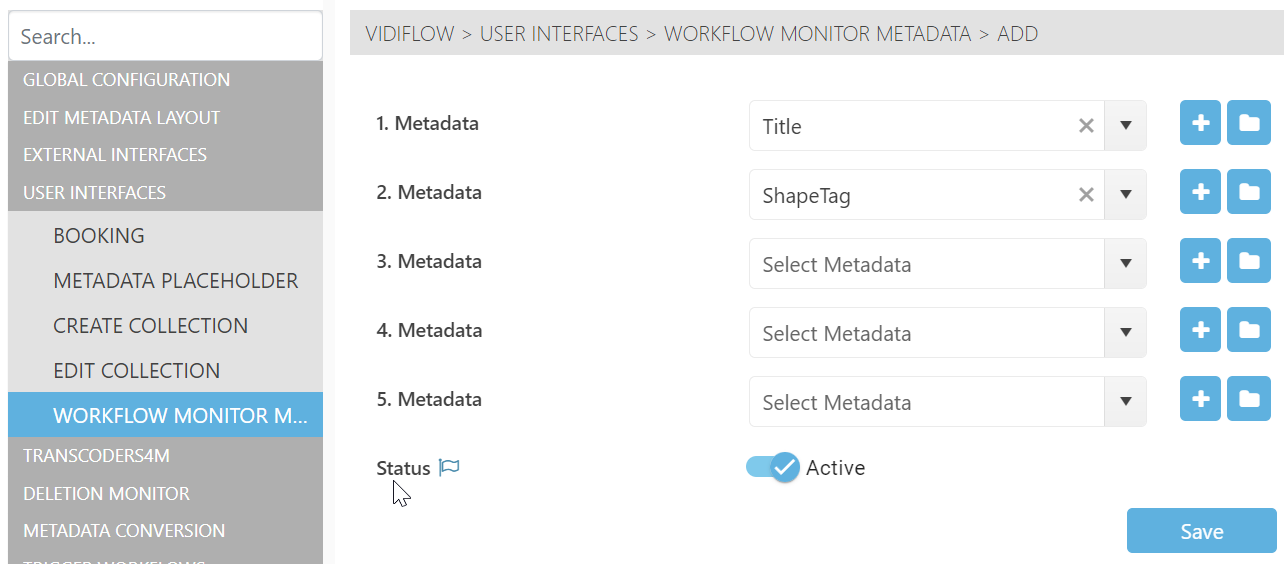Click plus icon for 4. Metadata row
This screenshot has width=1284, height=564.
point(1200,331)
